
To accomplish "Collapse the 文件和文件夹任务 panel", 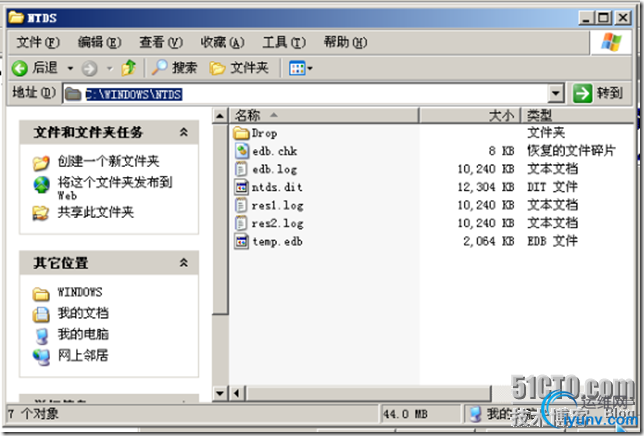I will [x=184, y=132].
